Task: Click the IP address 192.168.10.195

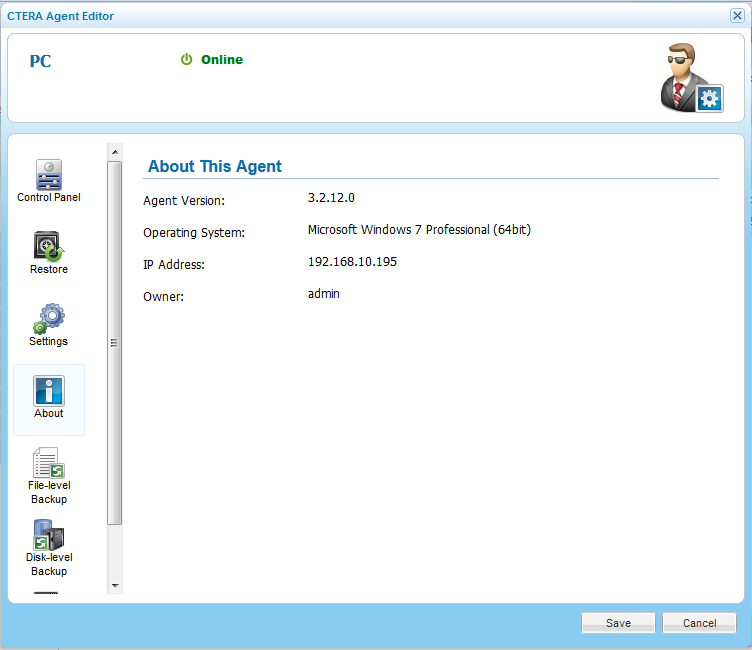Action: click(352, 261)
